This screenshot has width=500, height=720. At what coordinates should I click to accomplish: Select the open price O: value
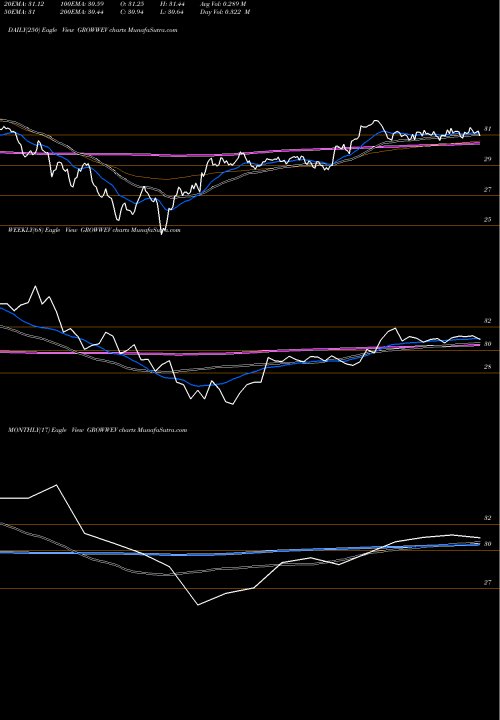[133, 4]
